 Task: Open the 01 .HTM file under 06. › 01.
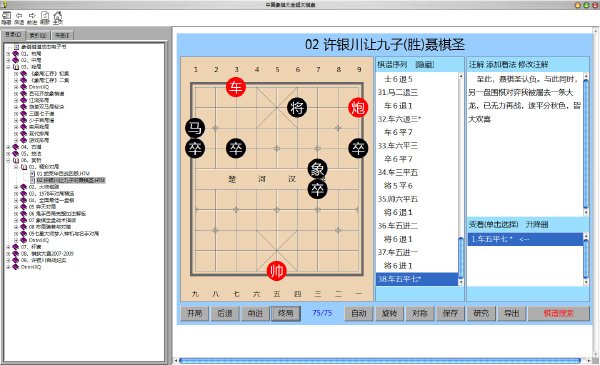point(63,174)
